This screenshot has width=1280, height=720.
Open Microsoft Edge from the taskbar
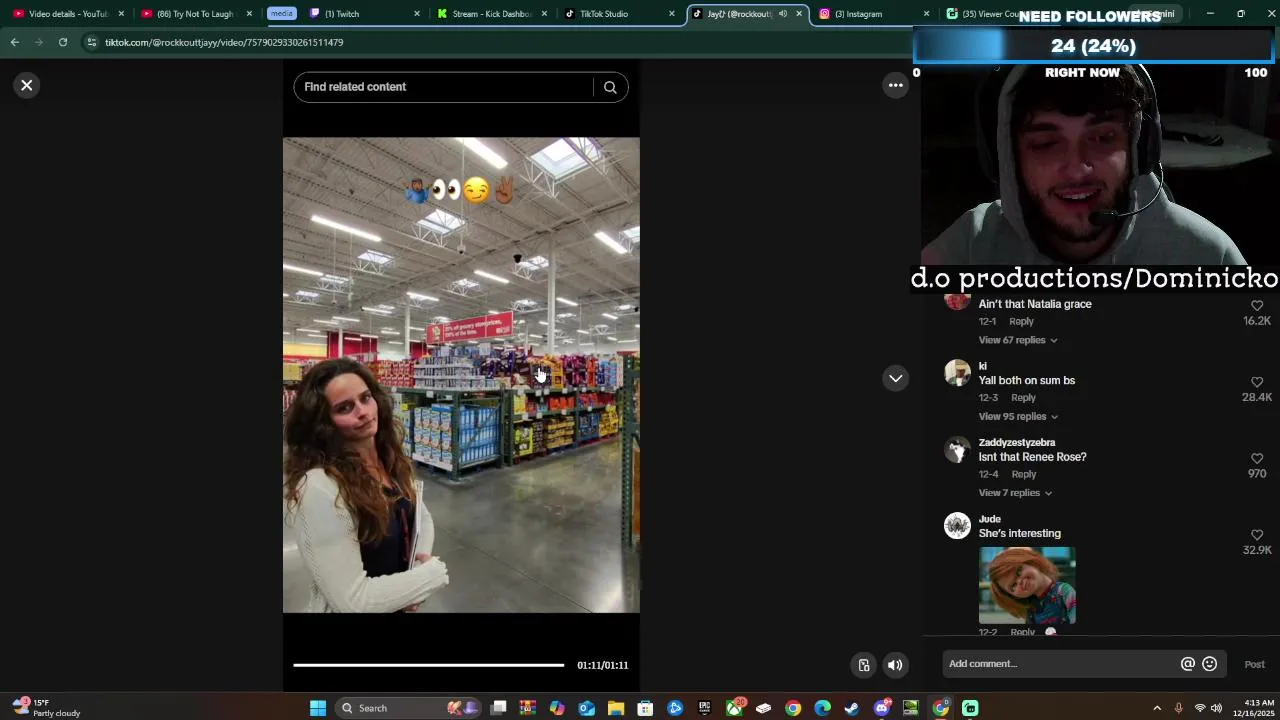[x=822, y=708]
